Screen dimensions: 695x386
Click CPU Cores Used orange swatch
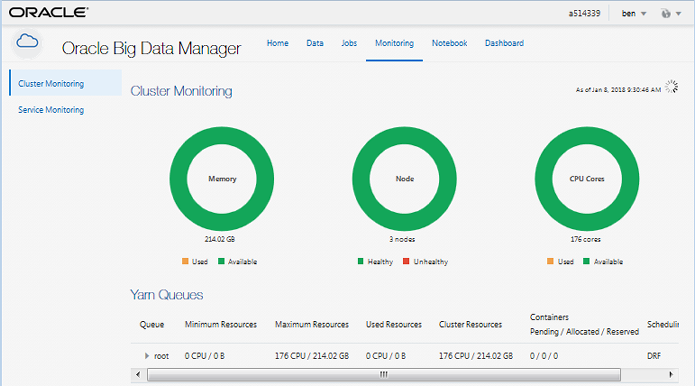coord(550,261)
